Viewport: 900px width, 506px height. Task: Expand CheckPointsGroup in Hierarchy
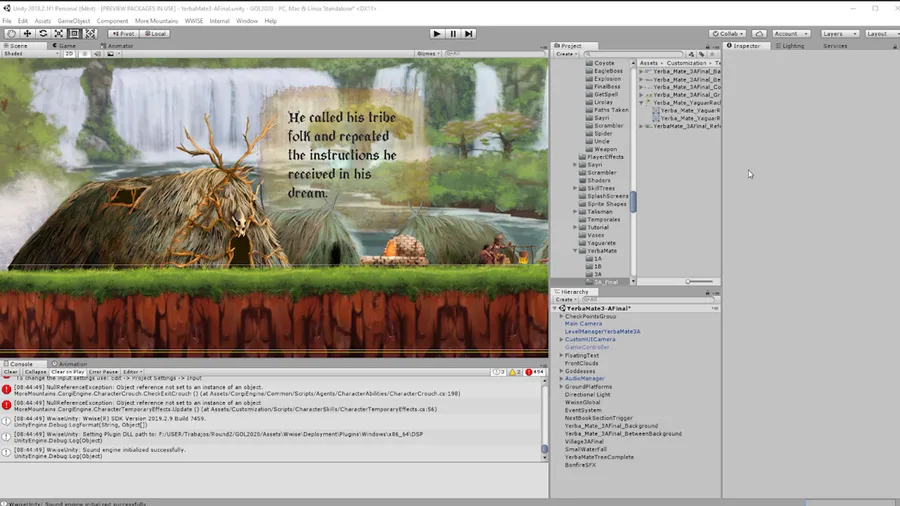[561, 316]
